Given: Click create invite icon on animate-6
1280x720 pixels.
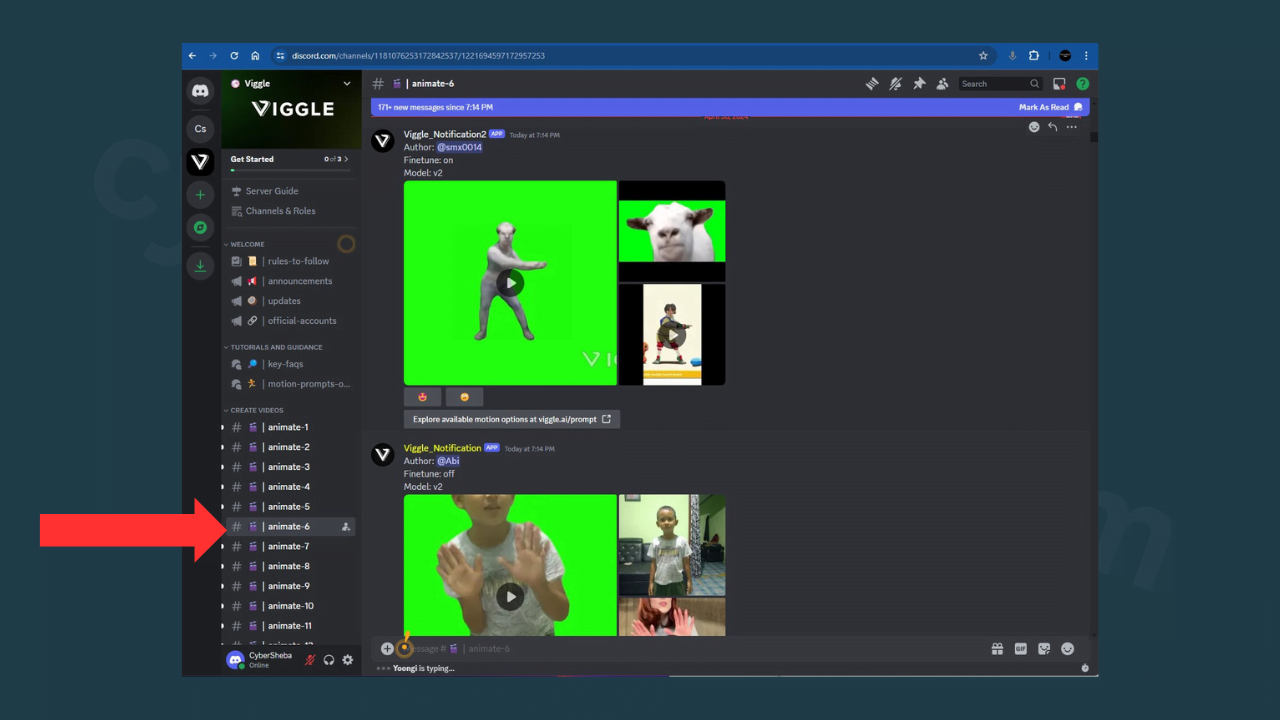Looking at the screenshot, I should click(346, 527).
